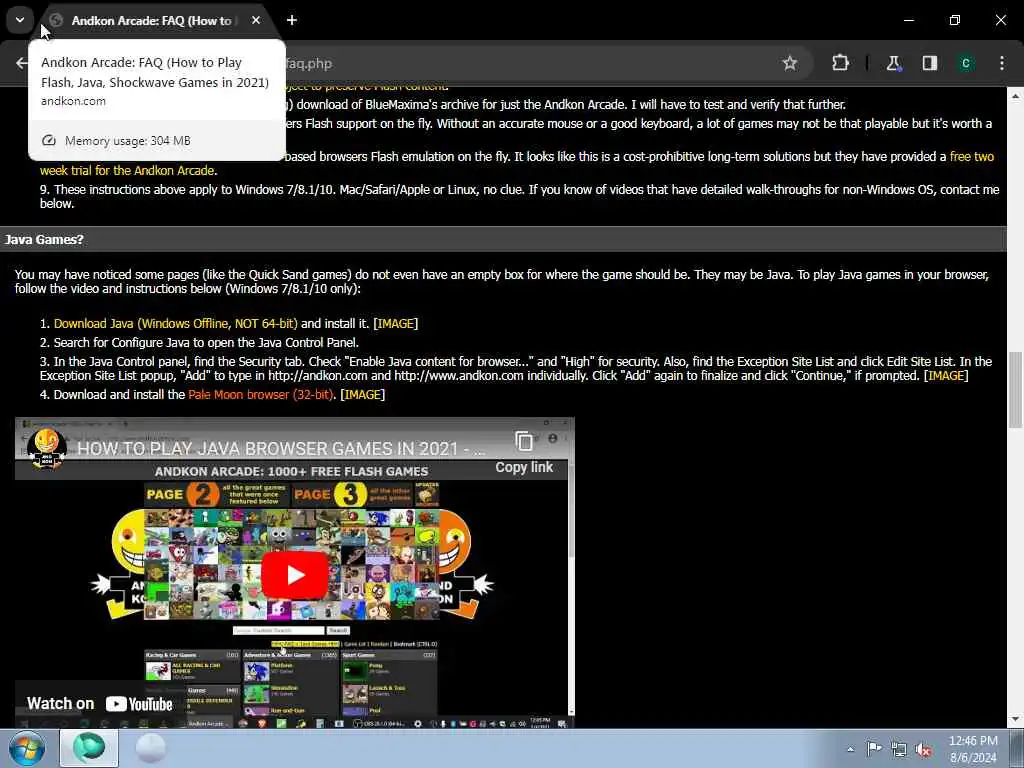Open IMAGE link after Pale Moon browser
This screenshot has width=1024, height=768.
point(362,394)
